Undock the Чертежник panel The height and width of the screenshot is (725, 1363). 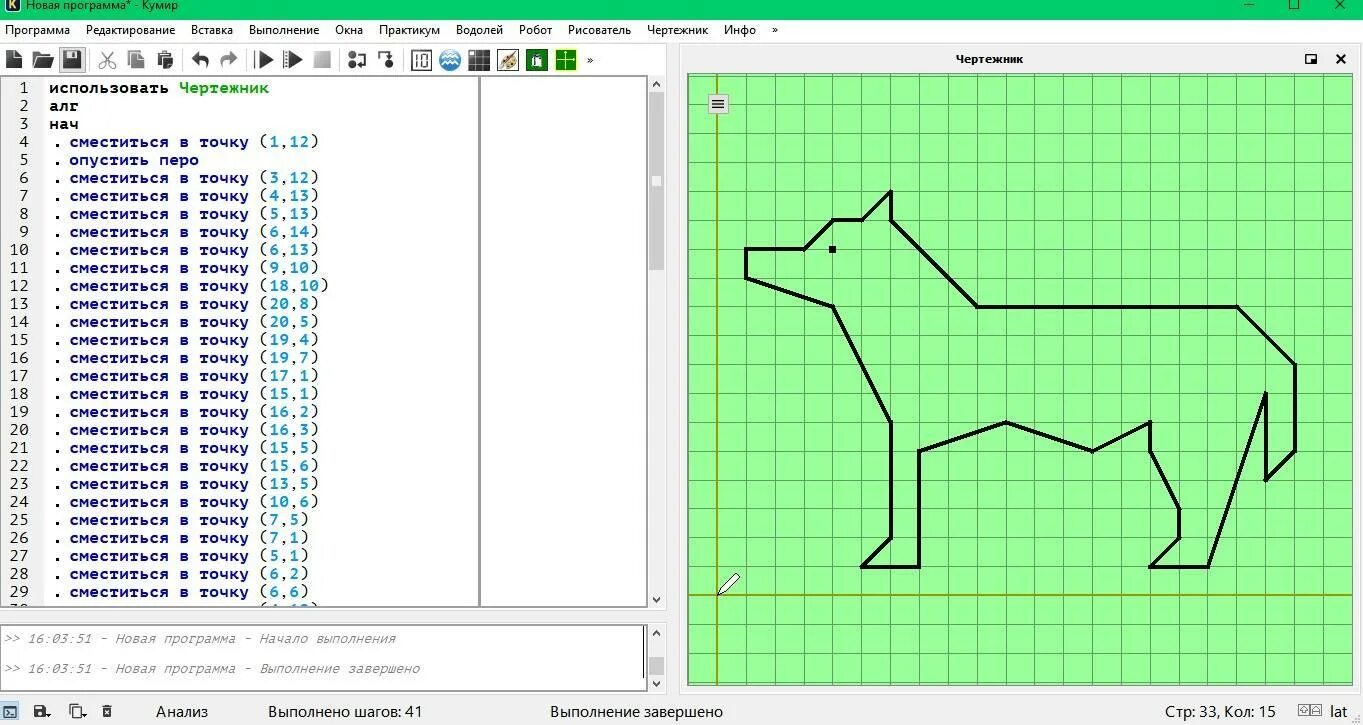click(1311, 59)
